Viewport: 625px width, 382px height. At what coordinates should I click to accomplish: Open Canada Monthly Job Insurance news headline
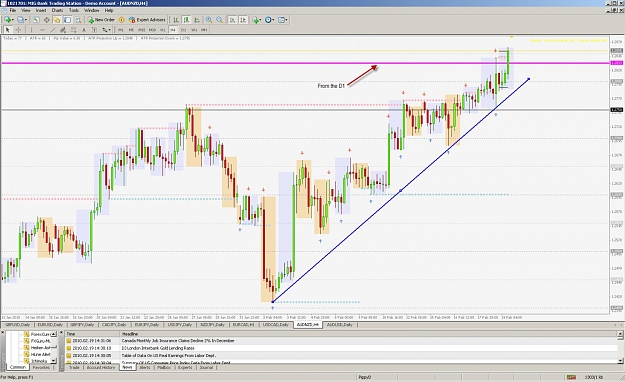[x=178, y=341]
